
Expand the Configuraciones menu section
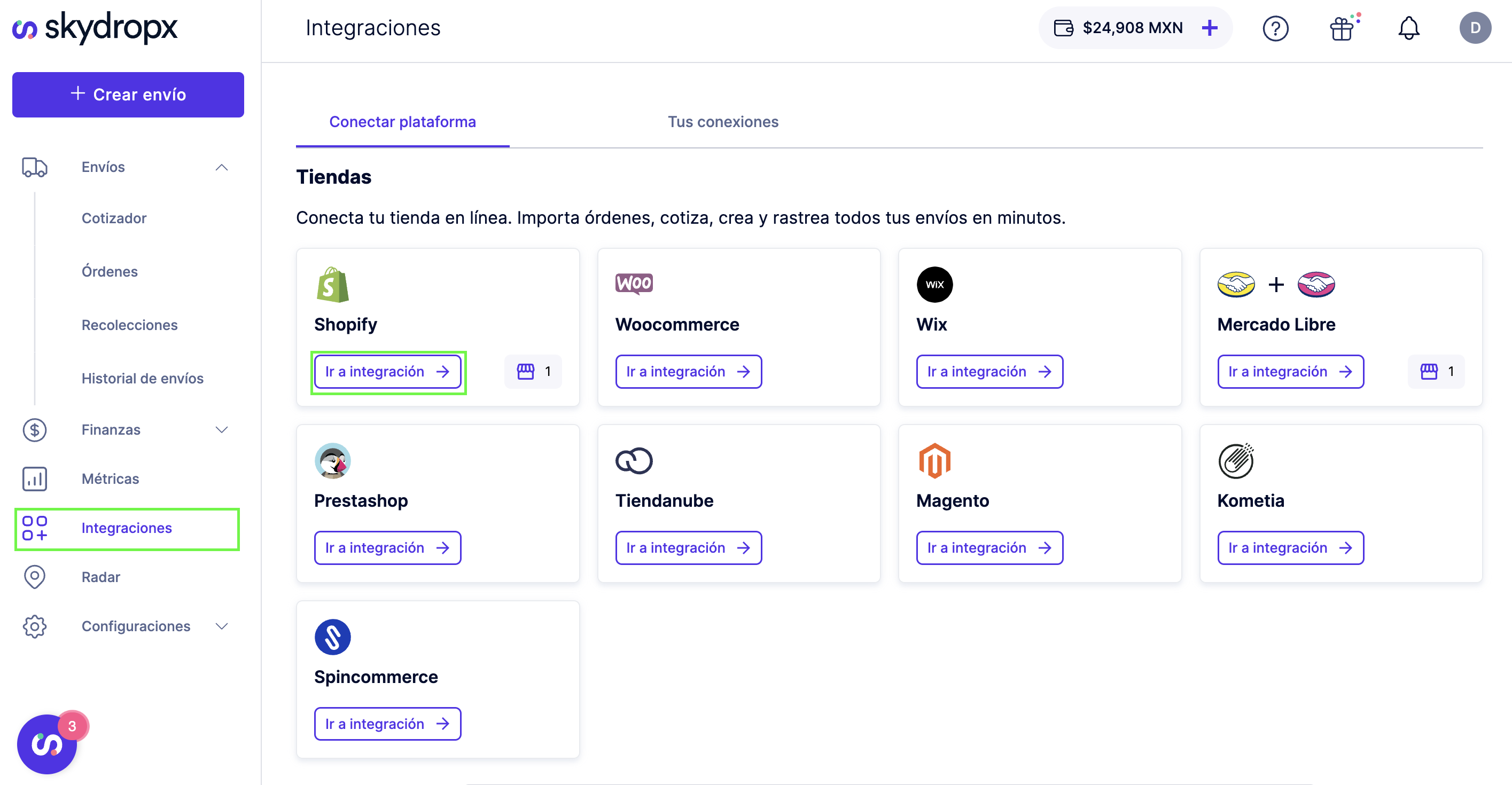[221, 626]
